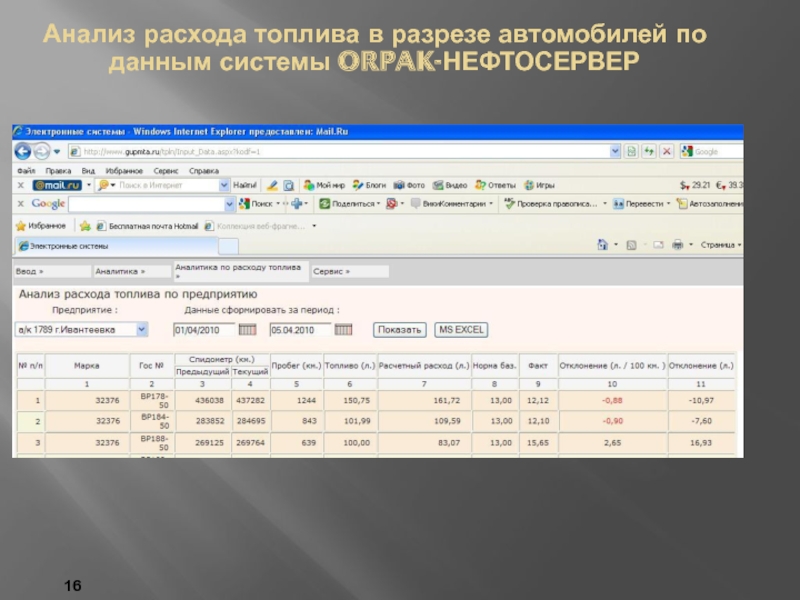The image size is (800, 600).
Task: Expand the Предприятие dropdown list
Action: click(x=141, y=329)
